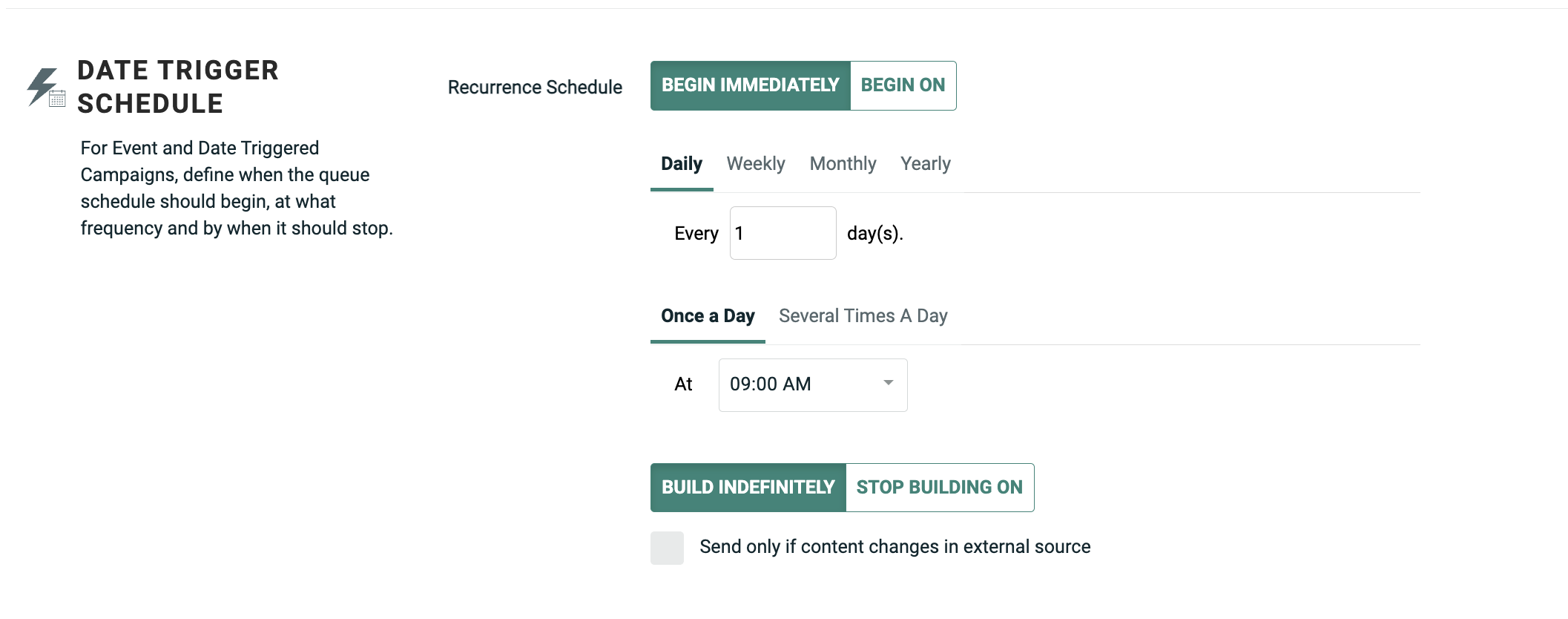Viewport: 1568px width, 619px height.
Task: Switch to the BEGIN ON option
Action: [903, 85]
